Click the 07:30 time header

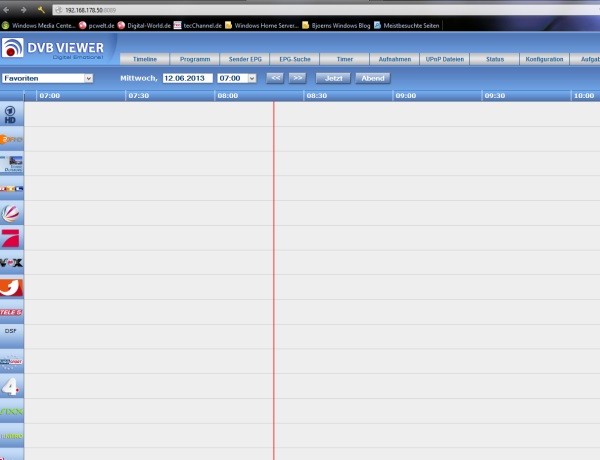pos(139,96)
